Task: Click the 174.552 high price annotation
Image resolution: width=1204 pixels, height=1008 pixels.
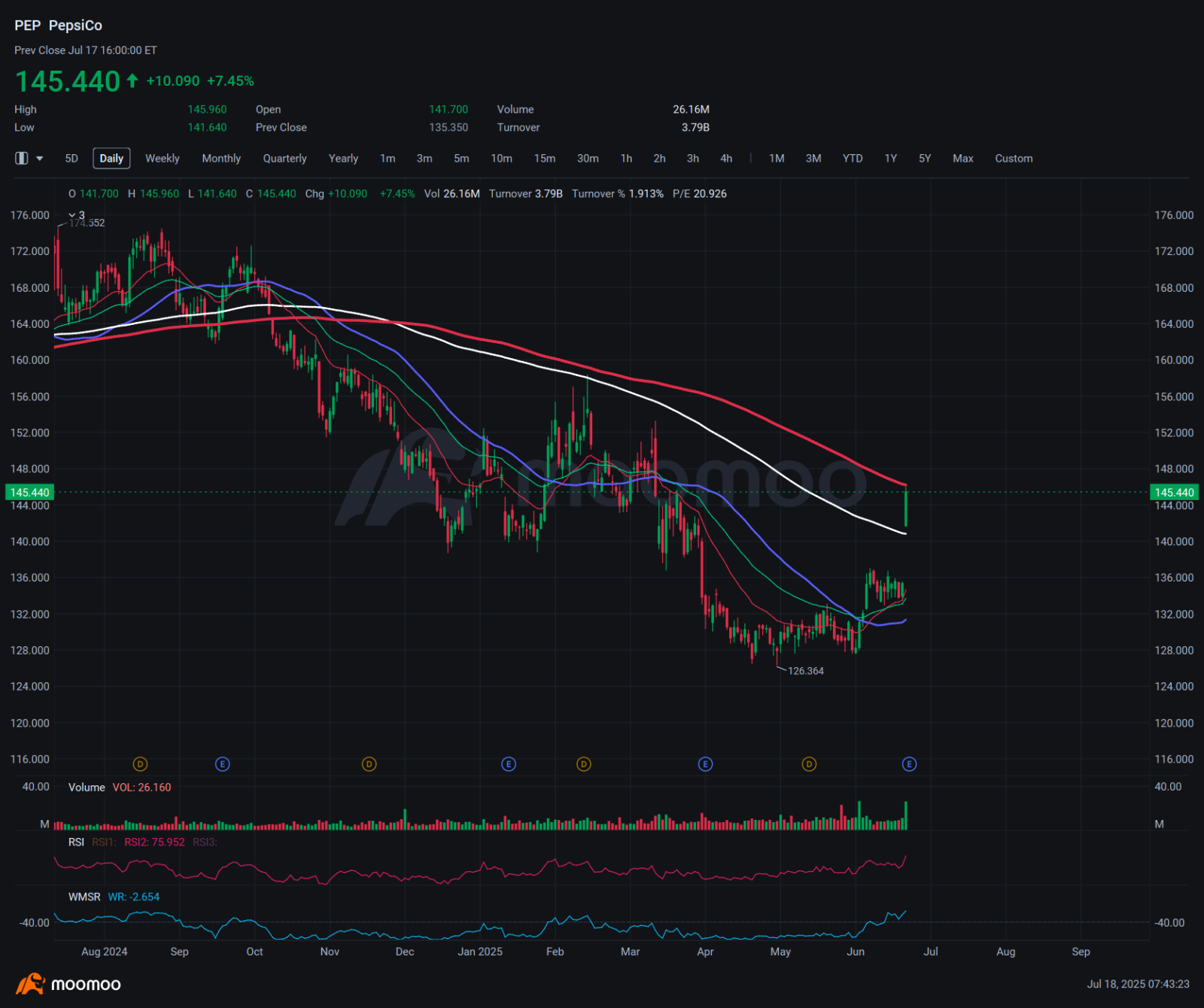Action: [87, 223]
